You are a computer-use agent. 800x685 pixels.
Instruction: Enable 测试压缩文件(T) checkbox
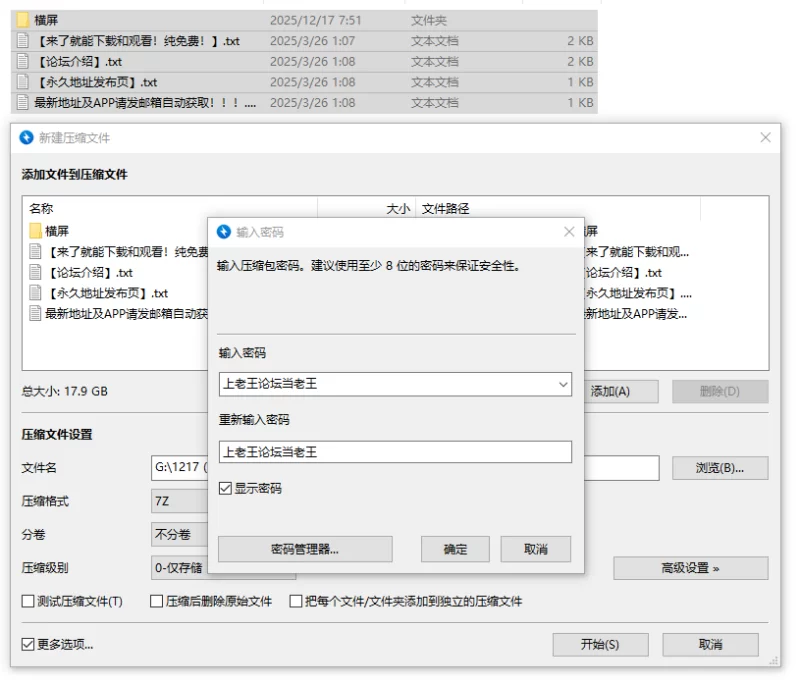28,601
